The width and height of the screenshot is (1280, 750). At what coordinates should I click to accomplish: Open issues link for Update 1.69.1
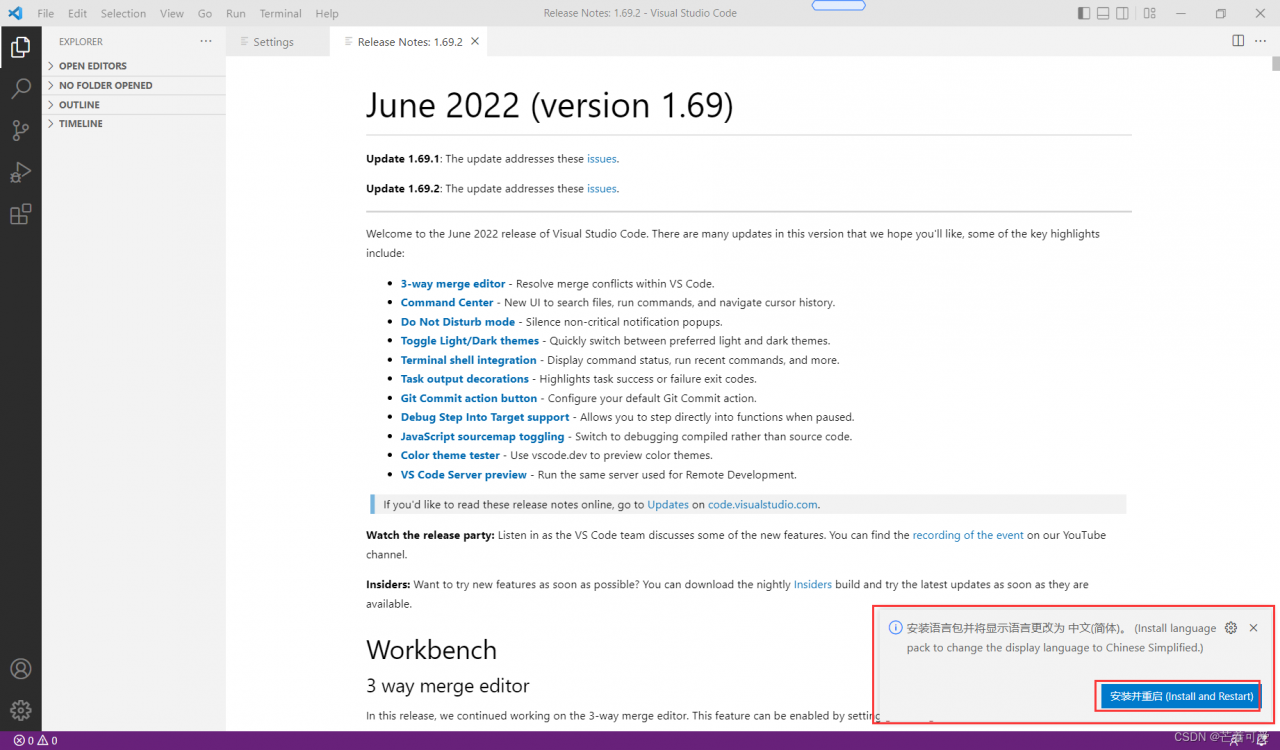pos(602,159)
